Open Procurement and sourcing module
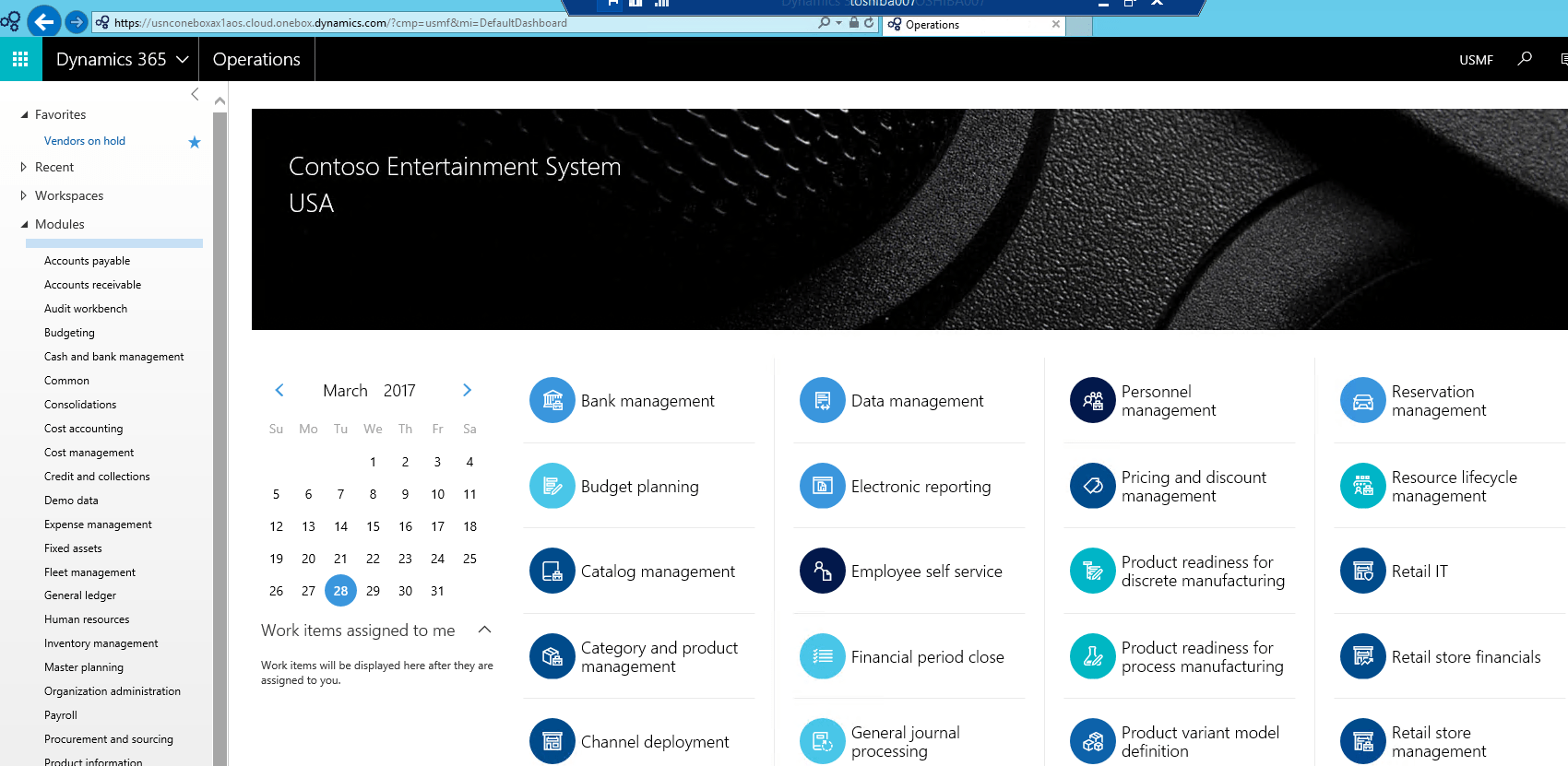Viewport: 1568px width, 766px height. (108, 739)
